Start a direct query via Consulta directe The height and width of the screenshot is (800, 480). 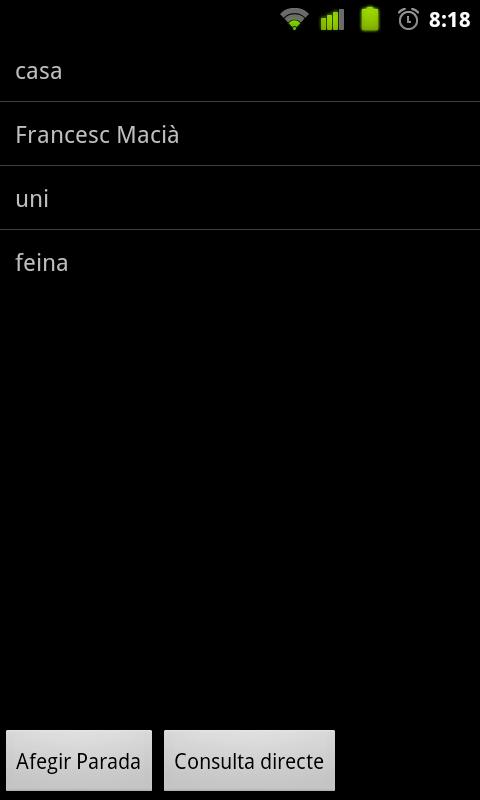pos(249,761)
